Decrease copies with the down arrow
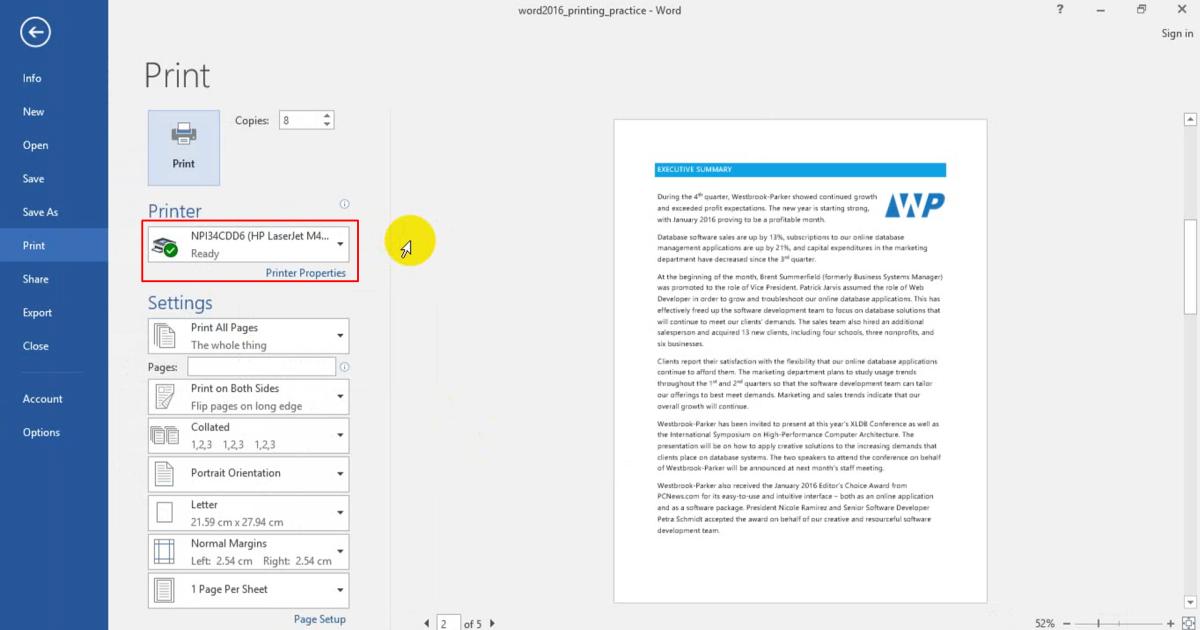Screen dimensions: 1200x630 (x=327, y=125)
